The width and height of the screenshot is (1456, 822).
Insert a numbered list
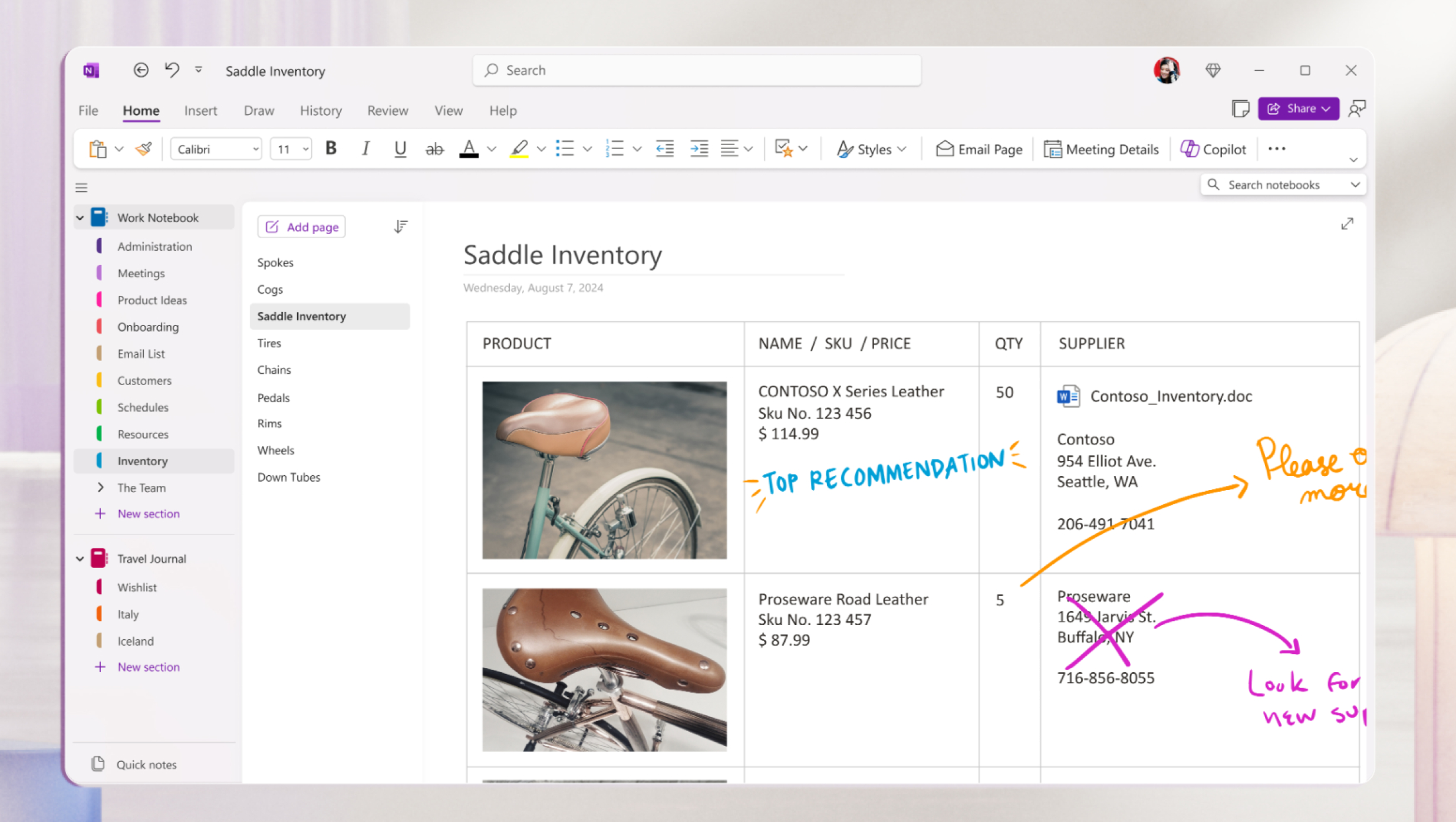[x=614, y=149]
